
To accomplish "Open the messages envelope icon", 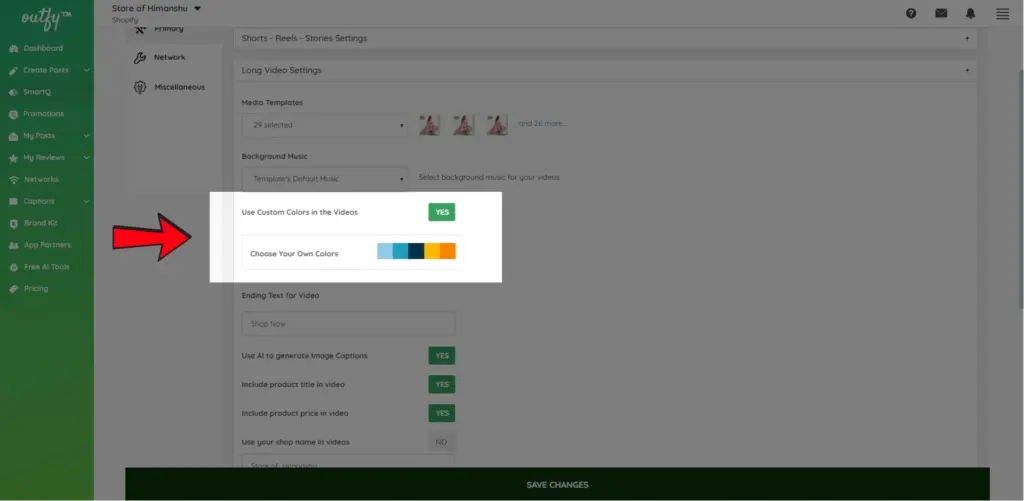I will coord(941,13).
